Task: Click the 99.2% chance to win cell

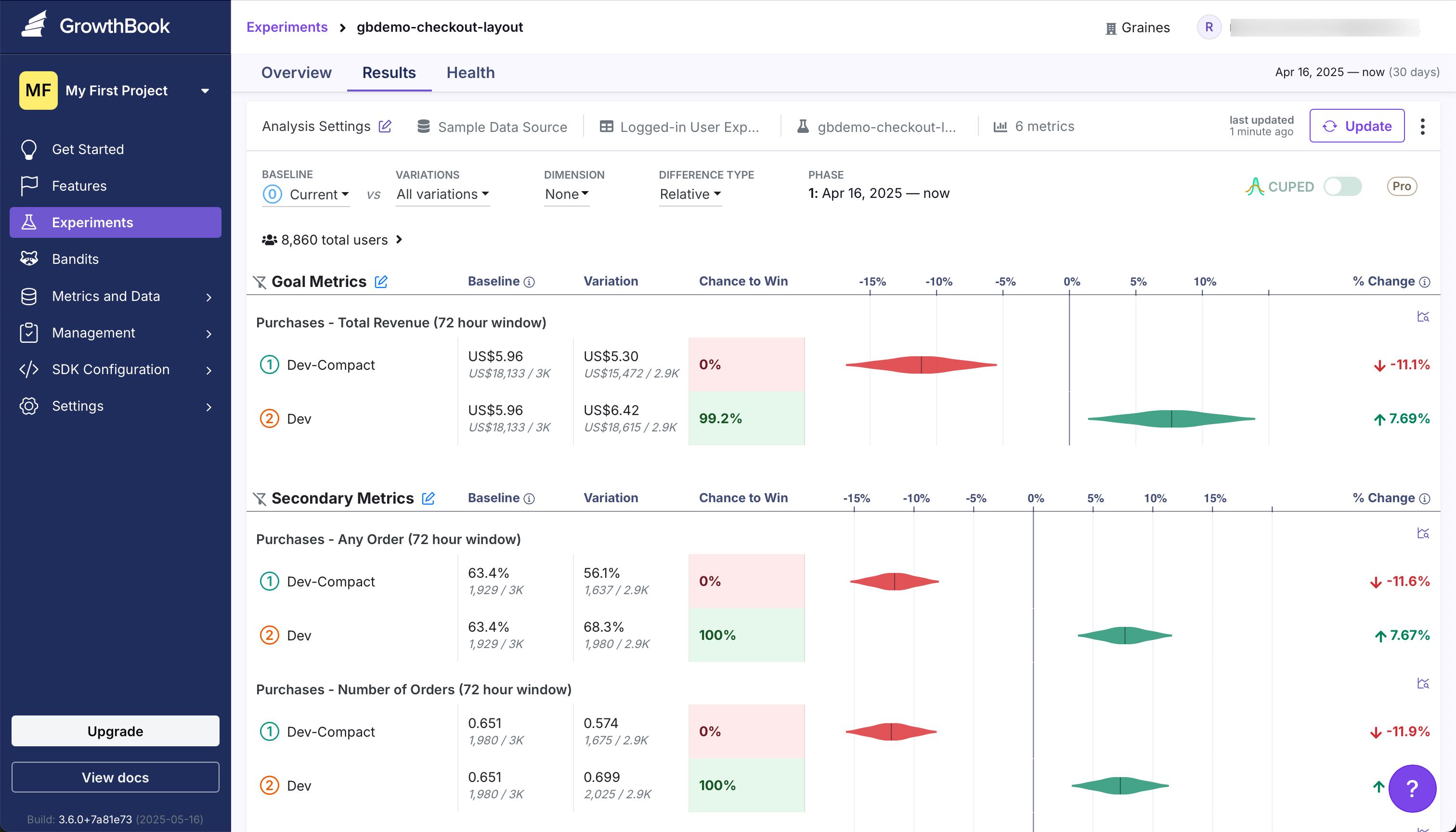Action: [746, 418]
